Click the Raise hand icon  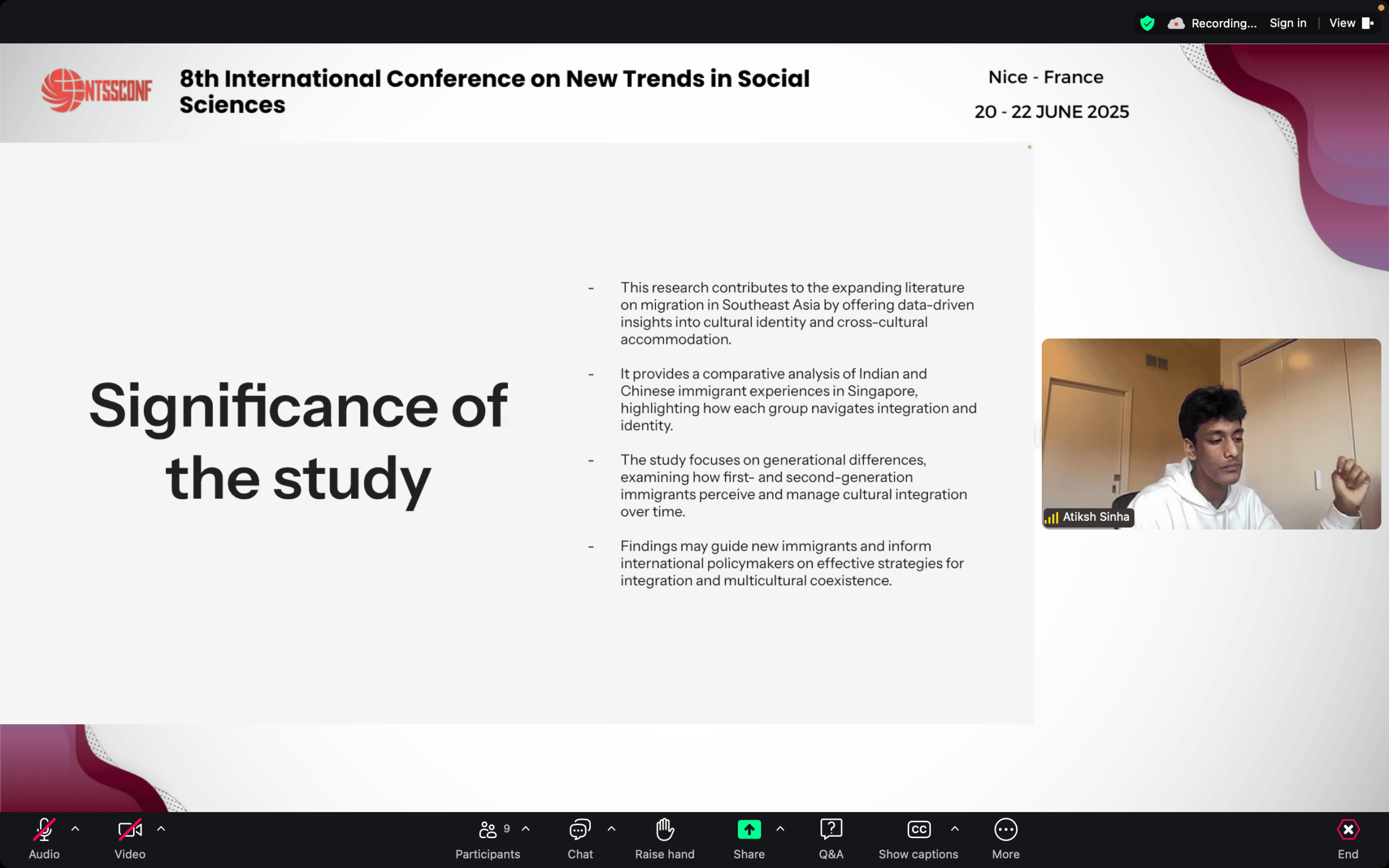tap(665, 829)
